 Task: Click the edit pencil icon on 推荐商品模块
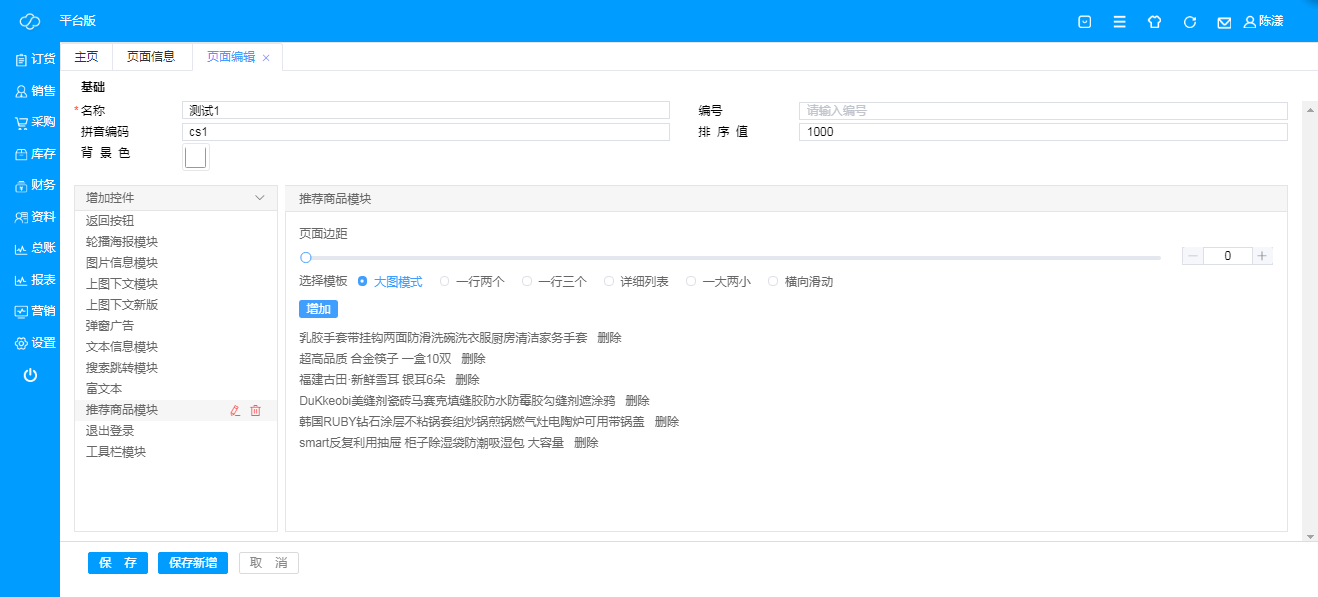(235, 410)
